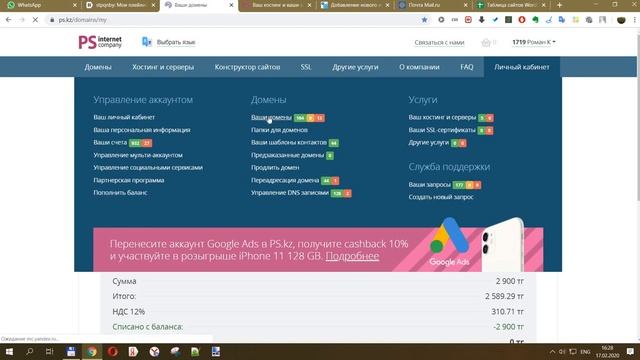Open the SSL menu item
This screenshot has height=360, width=640.
click(306, 67)
